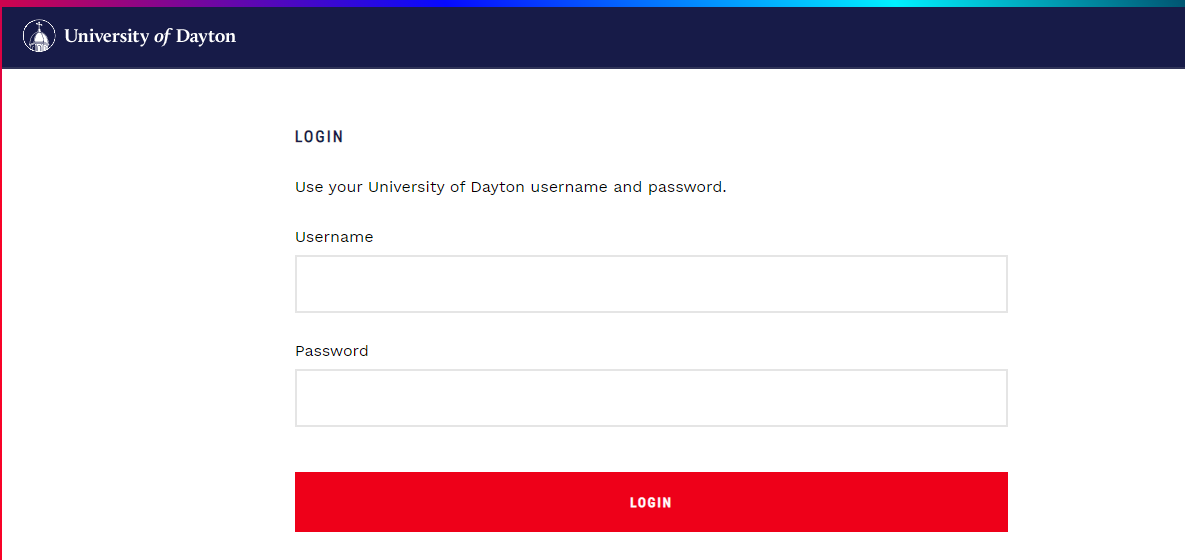Image resolution: width=1185 pixels, height=560 pixels.
Task: Click the italic 'of' in header wordmark
Action: 162,36
